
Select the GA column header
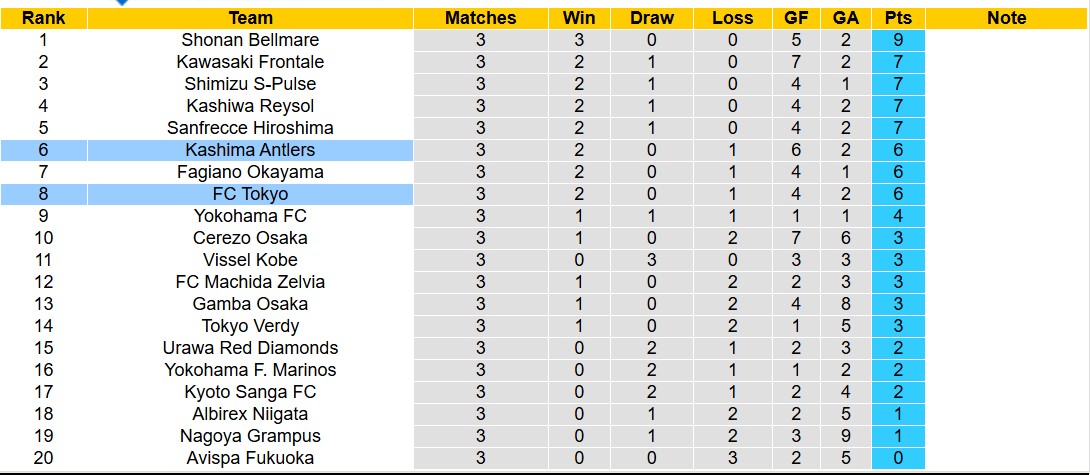846,18
